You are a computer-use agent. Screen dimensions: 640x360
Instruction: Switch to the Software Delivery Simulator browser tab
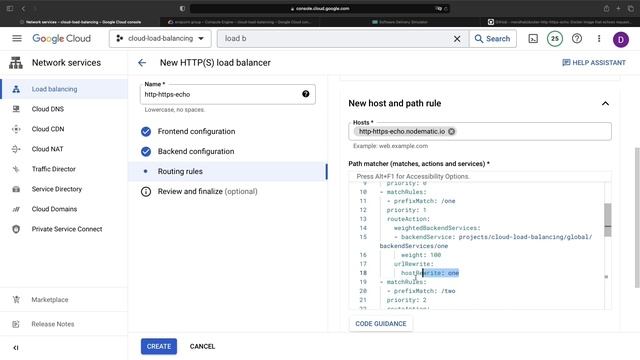[x=400, y=22]
